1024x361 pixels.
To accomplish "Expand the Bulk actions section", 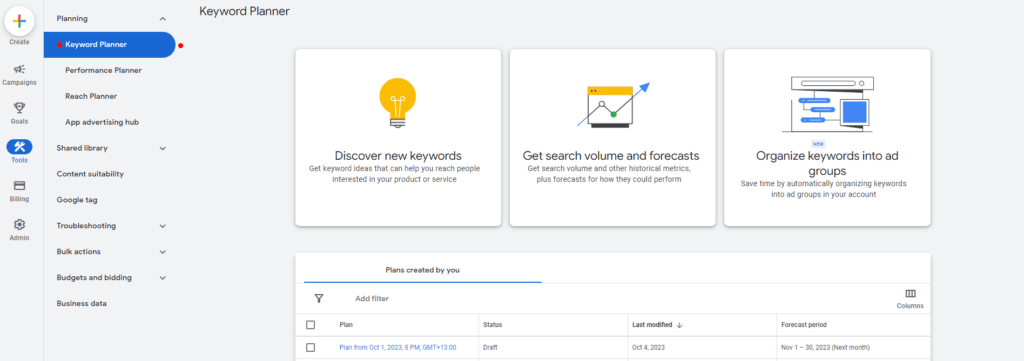I will click(163, 252).
